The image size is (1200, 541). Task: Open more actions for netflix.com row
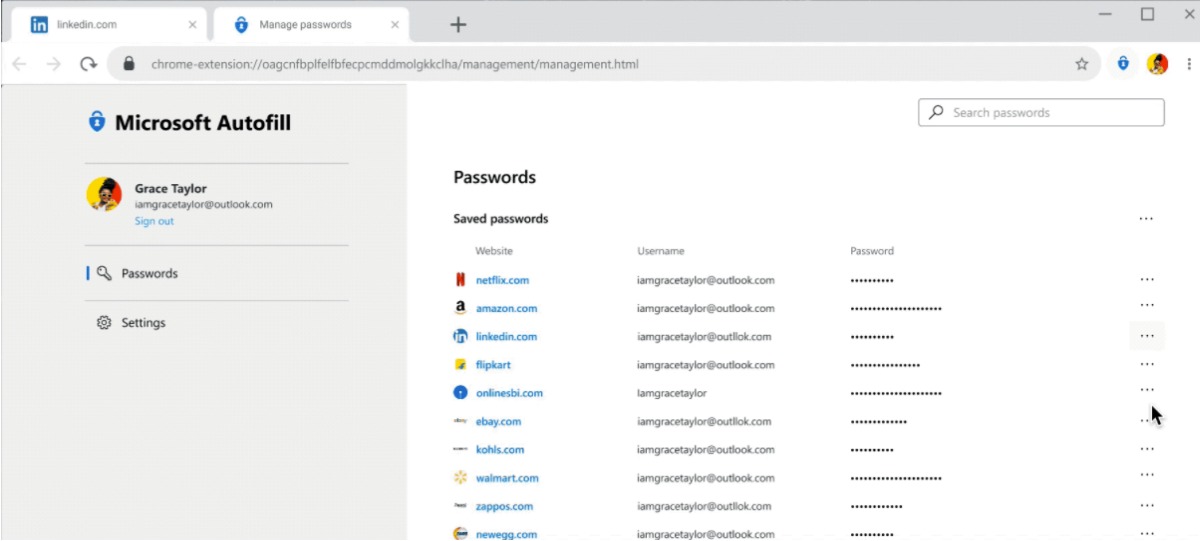click(x=1147, y=279)
